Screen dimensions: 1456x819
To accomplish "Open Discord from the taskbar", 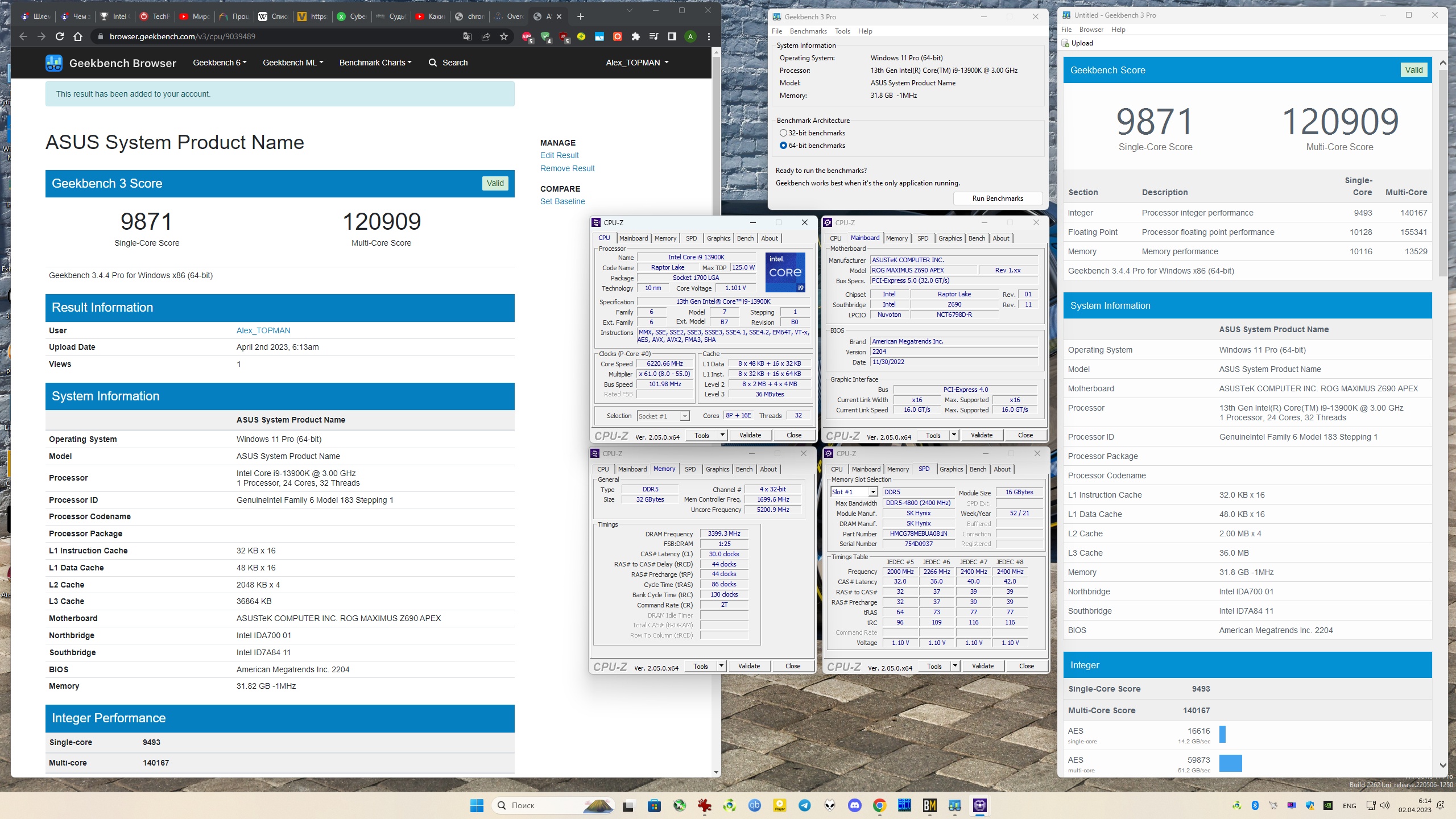I will click(855, 805).
